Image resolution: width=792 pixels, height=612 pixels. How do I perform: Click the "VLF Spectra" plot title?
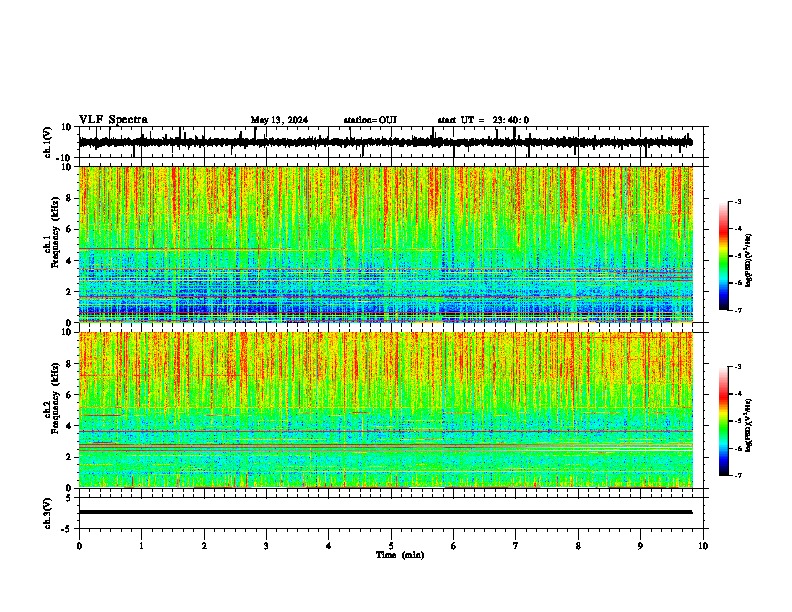tap(113, 120)
